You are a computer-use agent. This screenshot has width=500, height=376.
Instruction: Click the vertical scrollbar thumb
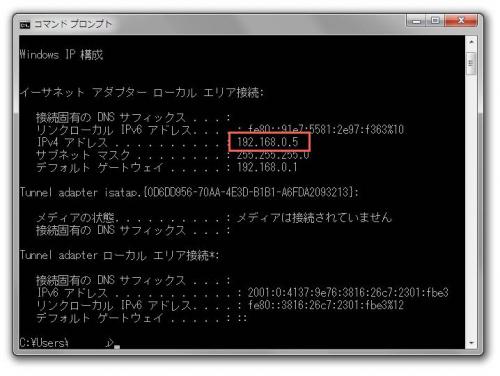click(x=471, y=63)
